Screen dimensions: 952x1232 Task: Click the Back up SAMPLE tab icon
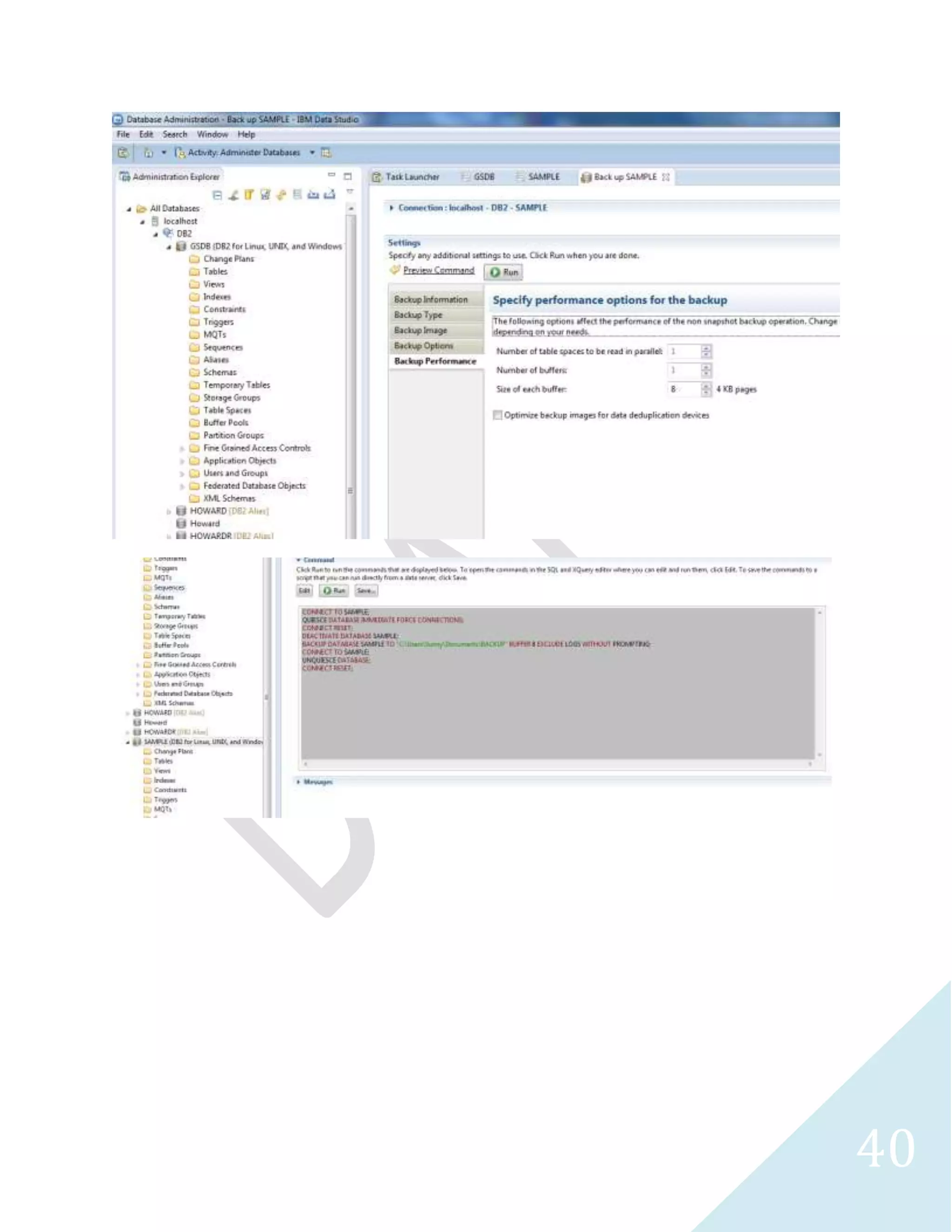coord(586,177)
